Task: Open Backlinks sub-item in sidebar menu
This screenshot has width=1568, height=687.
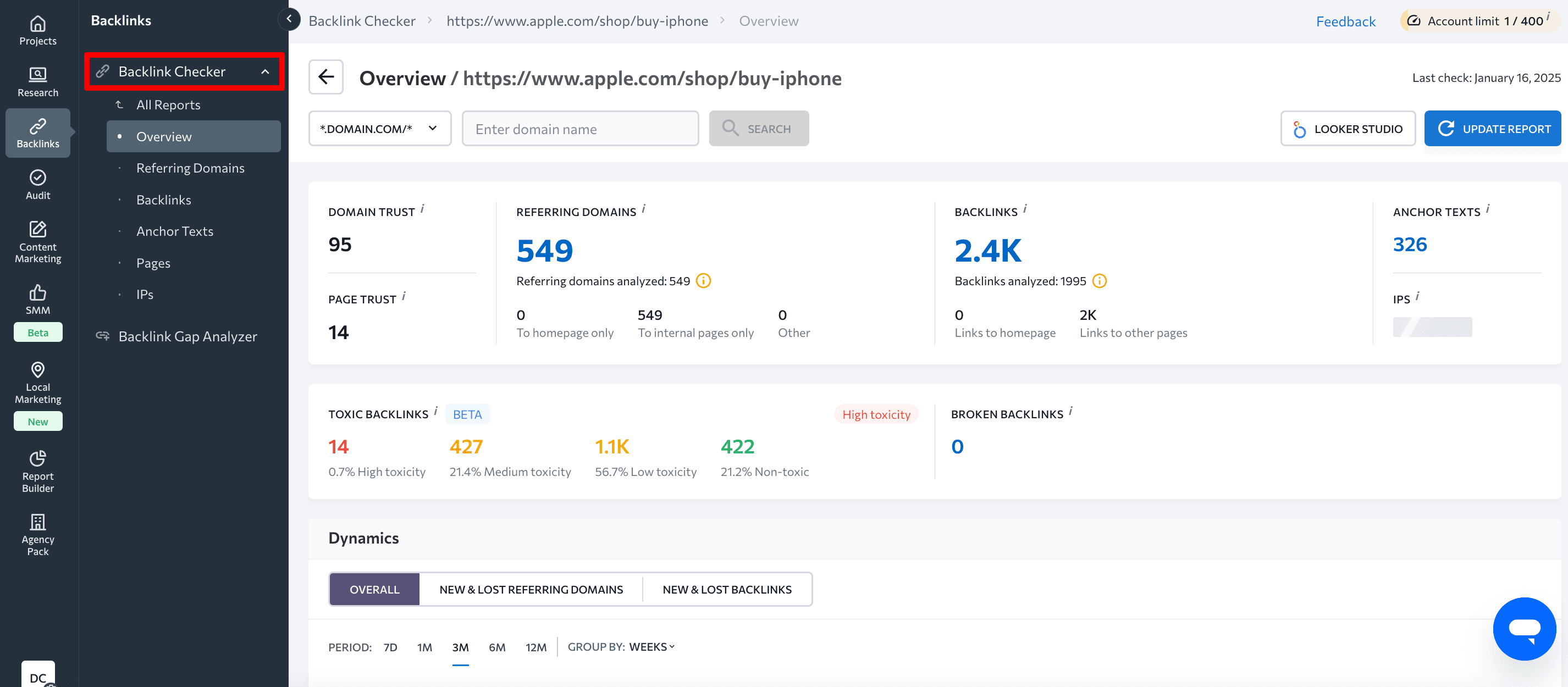Action: pos(163,200)
